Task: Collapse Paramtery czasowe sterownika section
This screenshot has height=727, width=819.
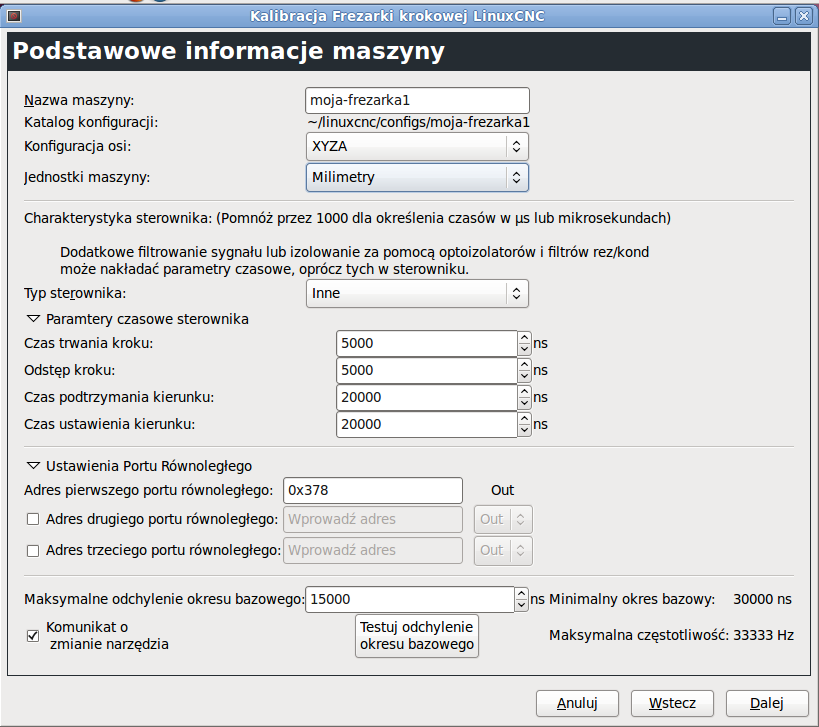Action: (33, 319)
